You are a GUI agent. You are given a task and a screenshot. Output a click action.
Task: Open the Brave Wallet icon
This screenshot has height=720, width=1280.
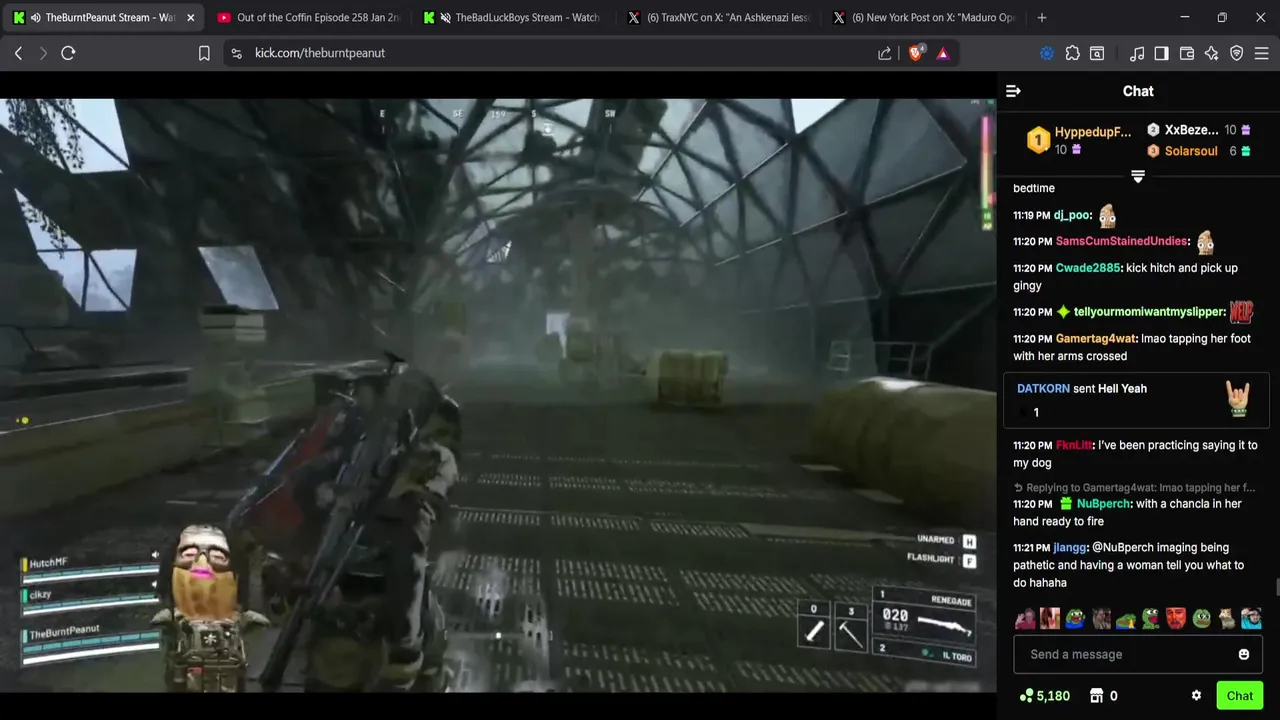click(1187, 53)
